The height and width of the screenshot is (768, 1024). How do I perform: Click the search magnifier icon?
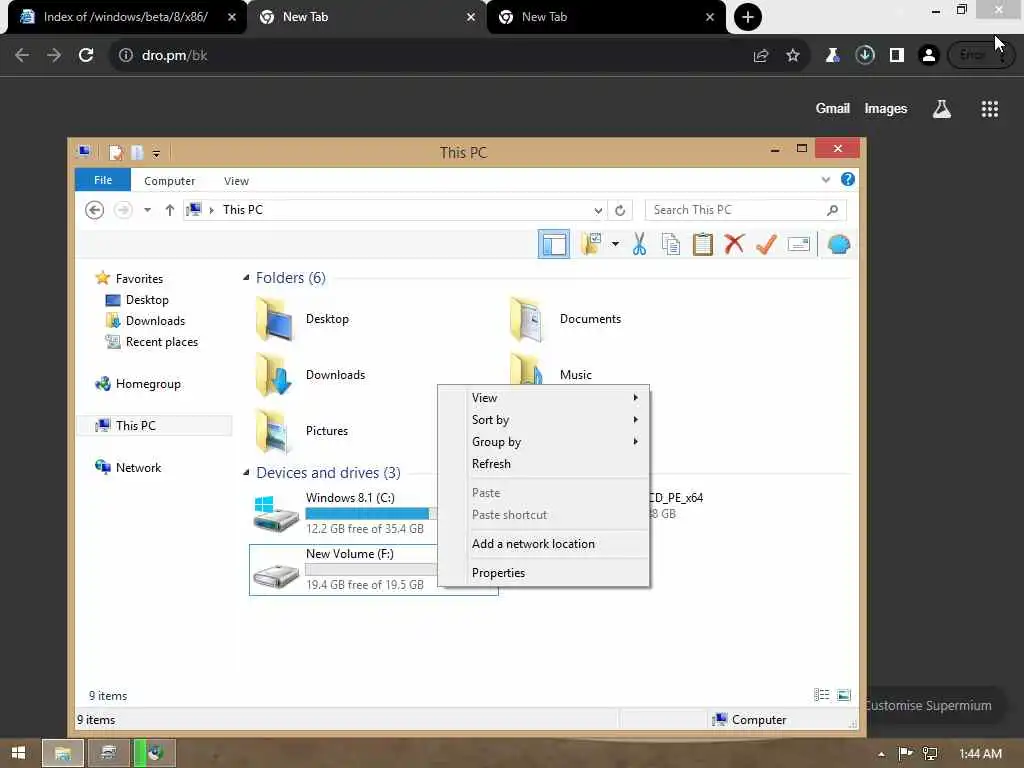[x=832, y=210]
